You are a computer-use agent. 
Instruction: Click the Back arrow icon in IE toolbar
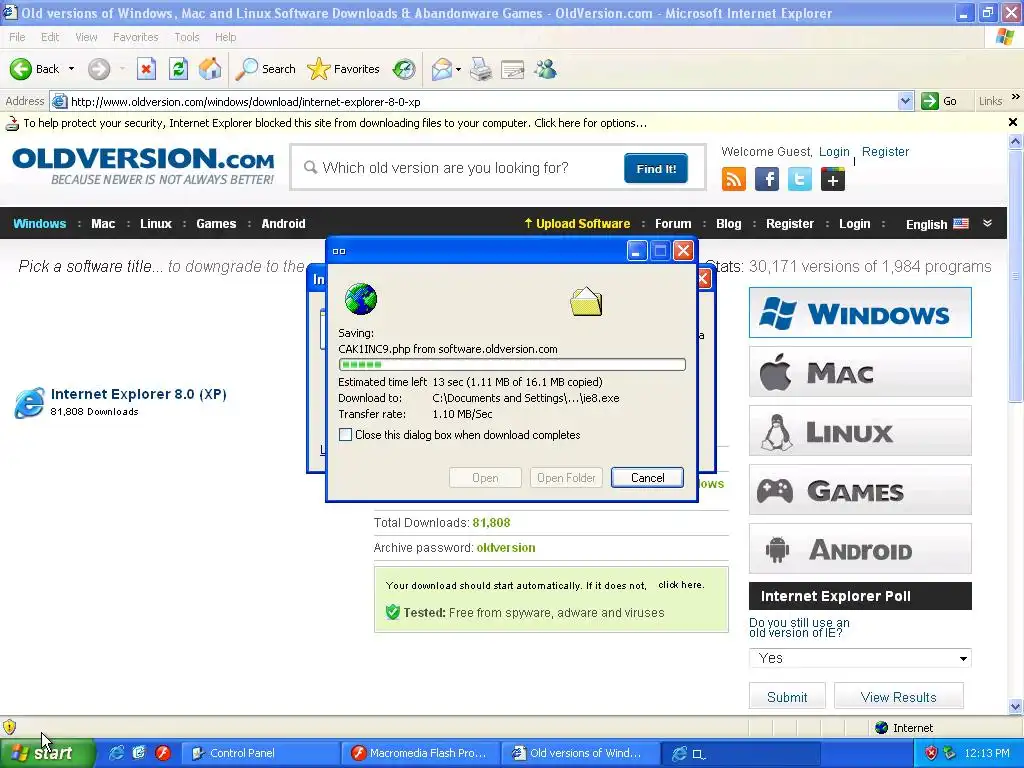[x=21, y=69]
